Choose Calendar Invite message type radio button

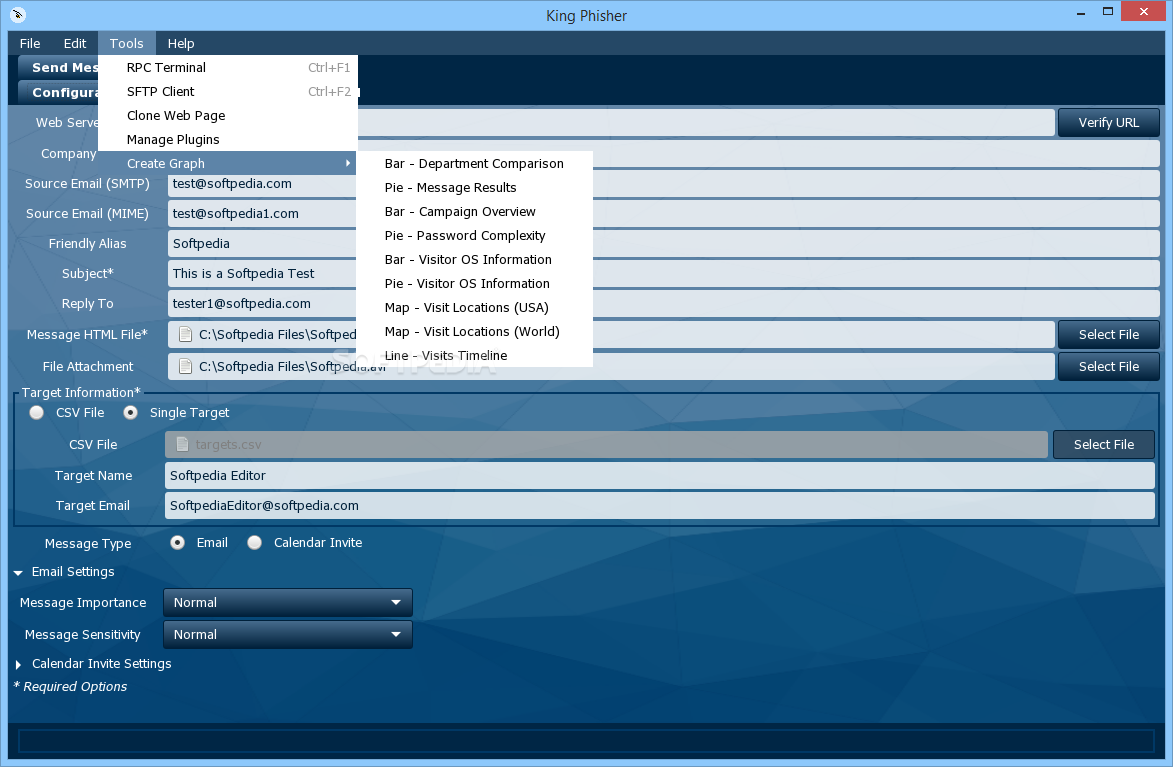254,543
